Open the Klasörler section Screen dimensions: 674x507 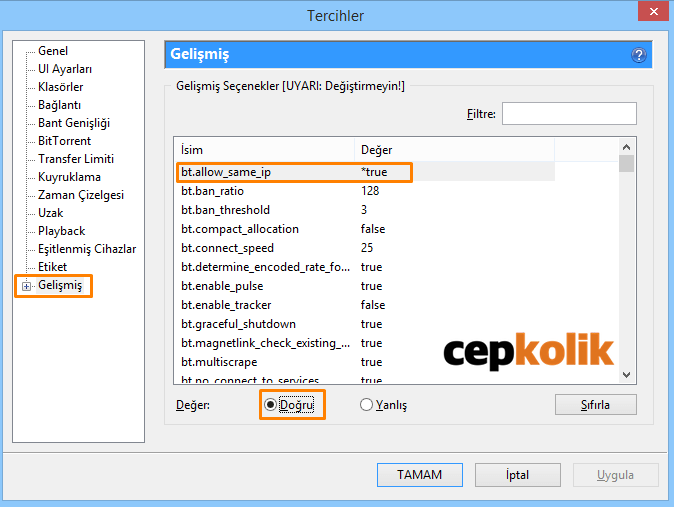pos(61,87)
